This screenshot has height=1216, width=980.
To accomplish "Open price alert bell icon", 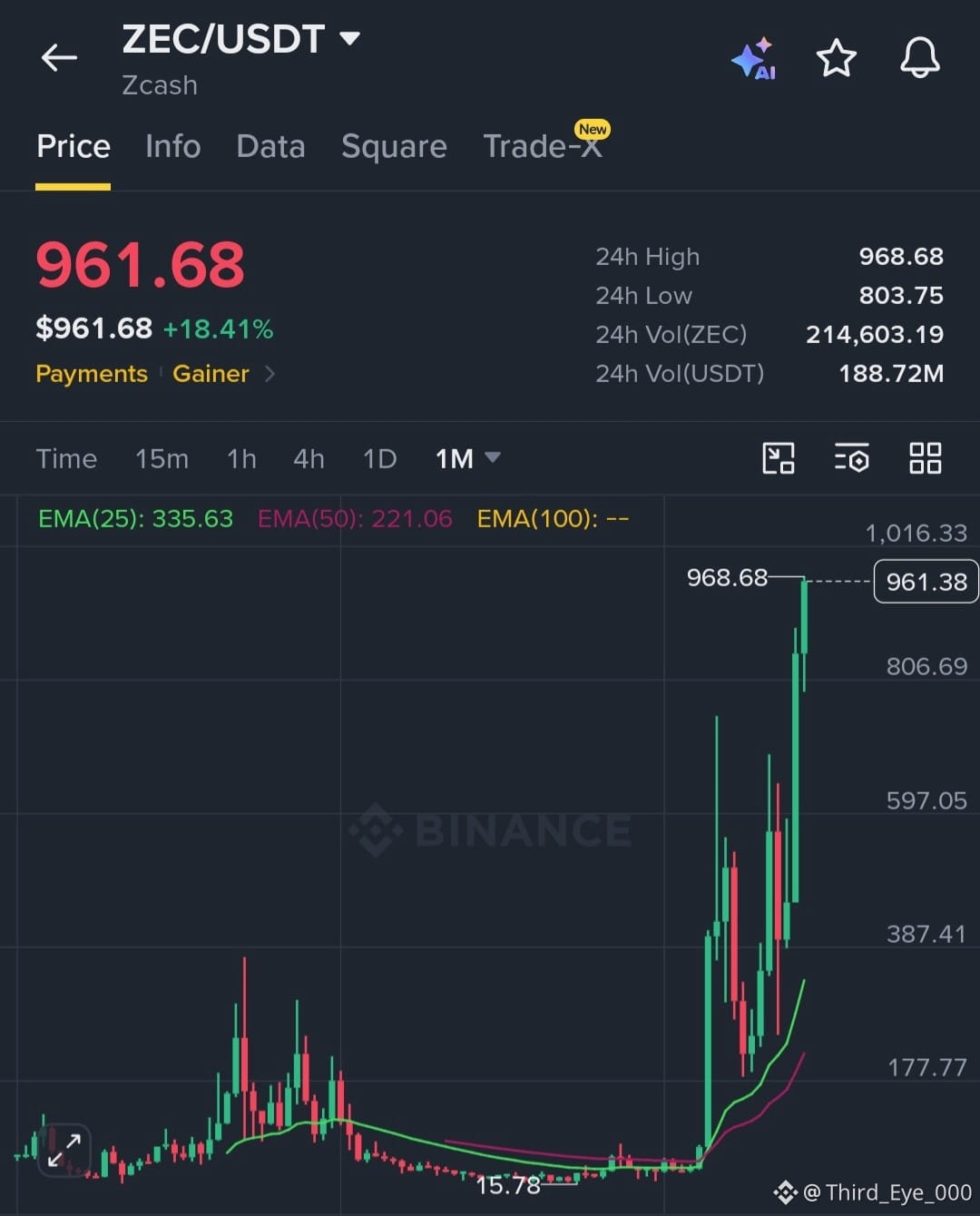I will tap(919, 58).
